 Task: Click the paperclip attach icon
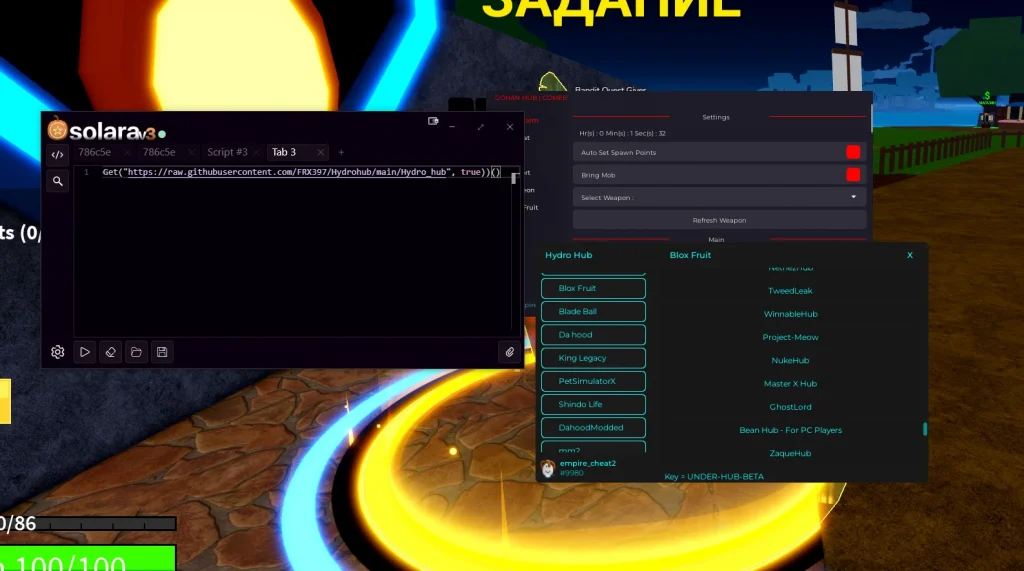pyautogui.click(x=509, y=352)
